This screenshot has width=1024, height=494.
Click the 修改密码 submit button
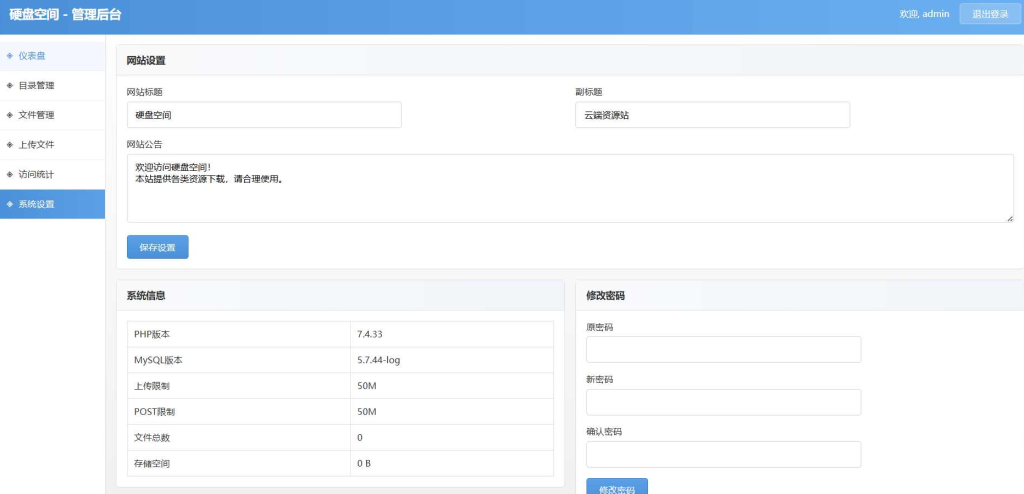(617, 487)
